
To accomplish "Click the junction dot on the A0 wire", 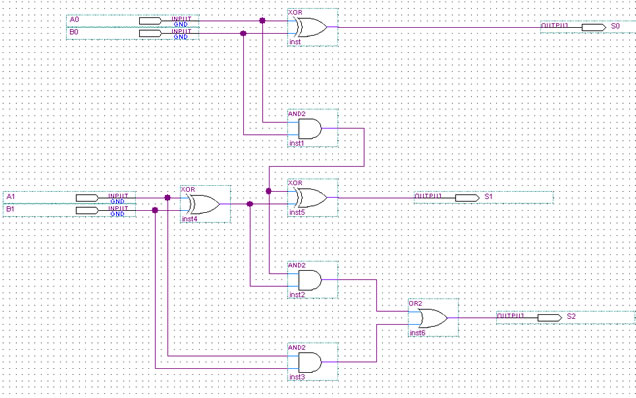I will tap(262, 20).
